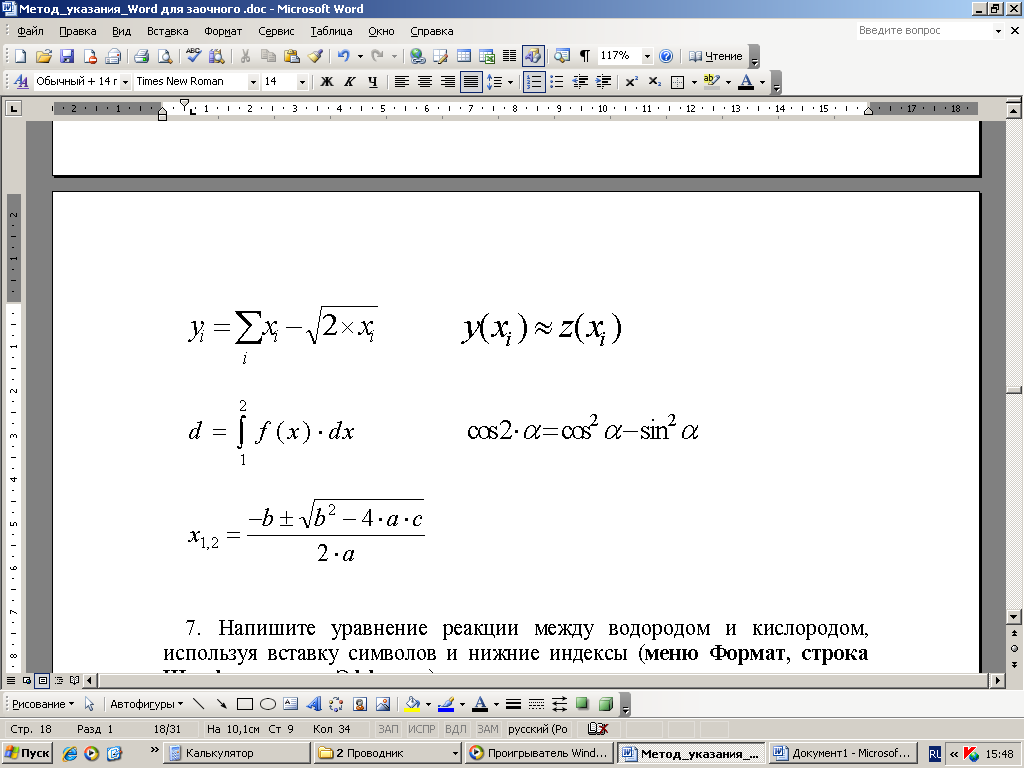Open the Правка menu

point(77,31)
